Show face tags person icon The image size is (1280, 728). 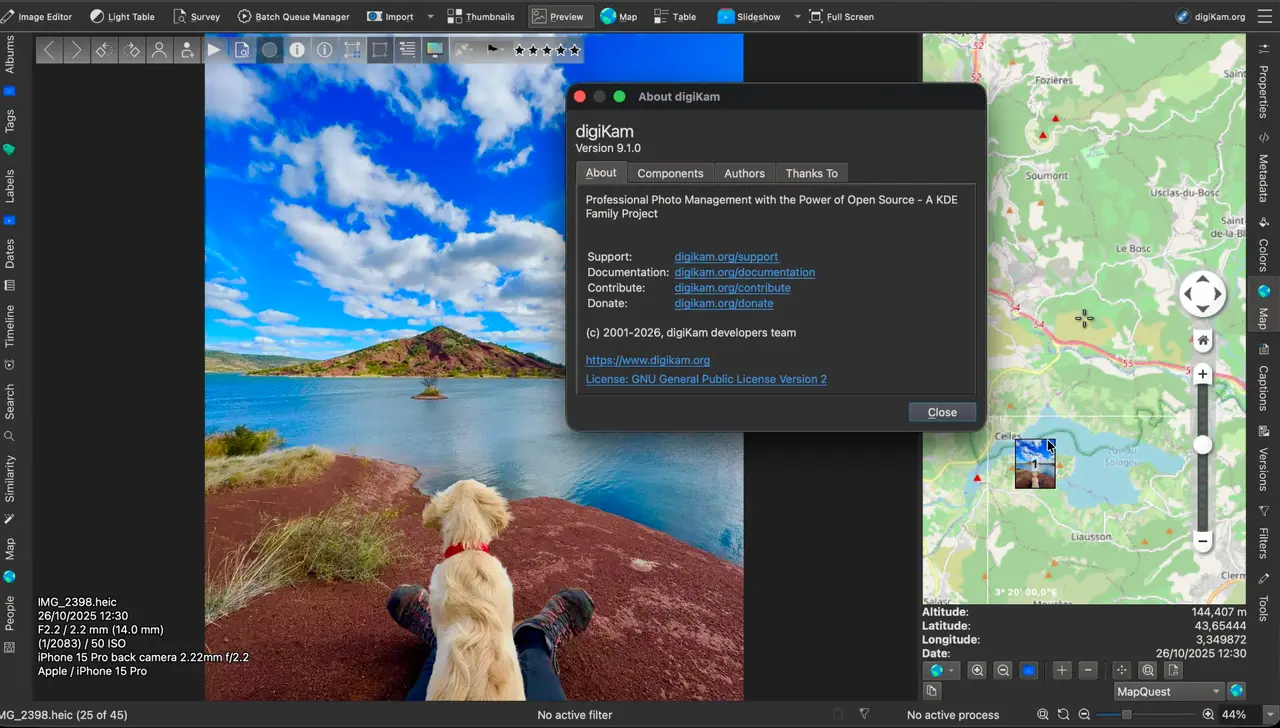click(x=159, y=50)
